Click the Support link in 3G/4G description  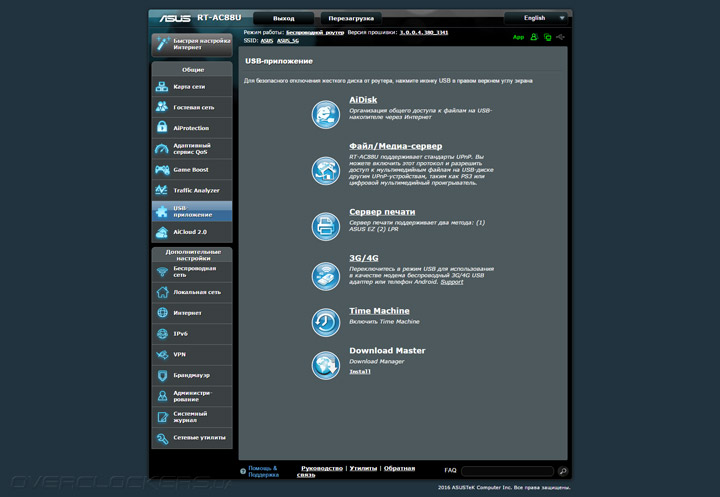pyautogui.click(x=452, y=282)
